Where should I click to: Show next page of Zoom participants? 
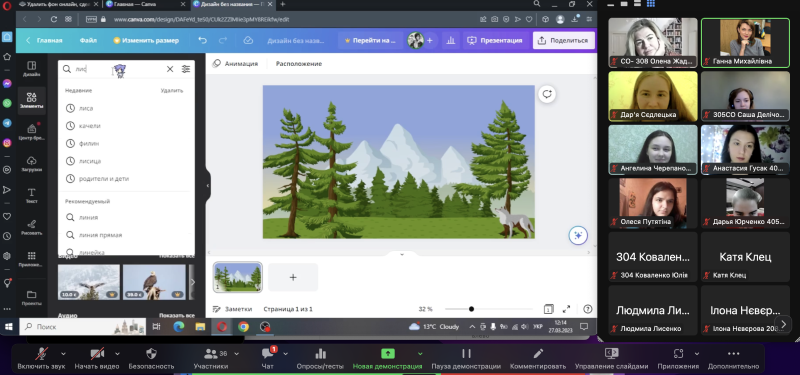(784, 323)
